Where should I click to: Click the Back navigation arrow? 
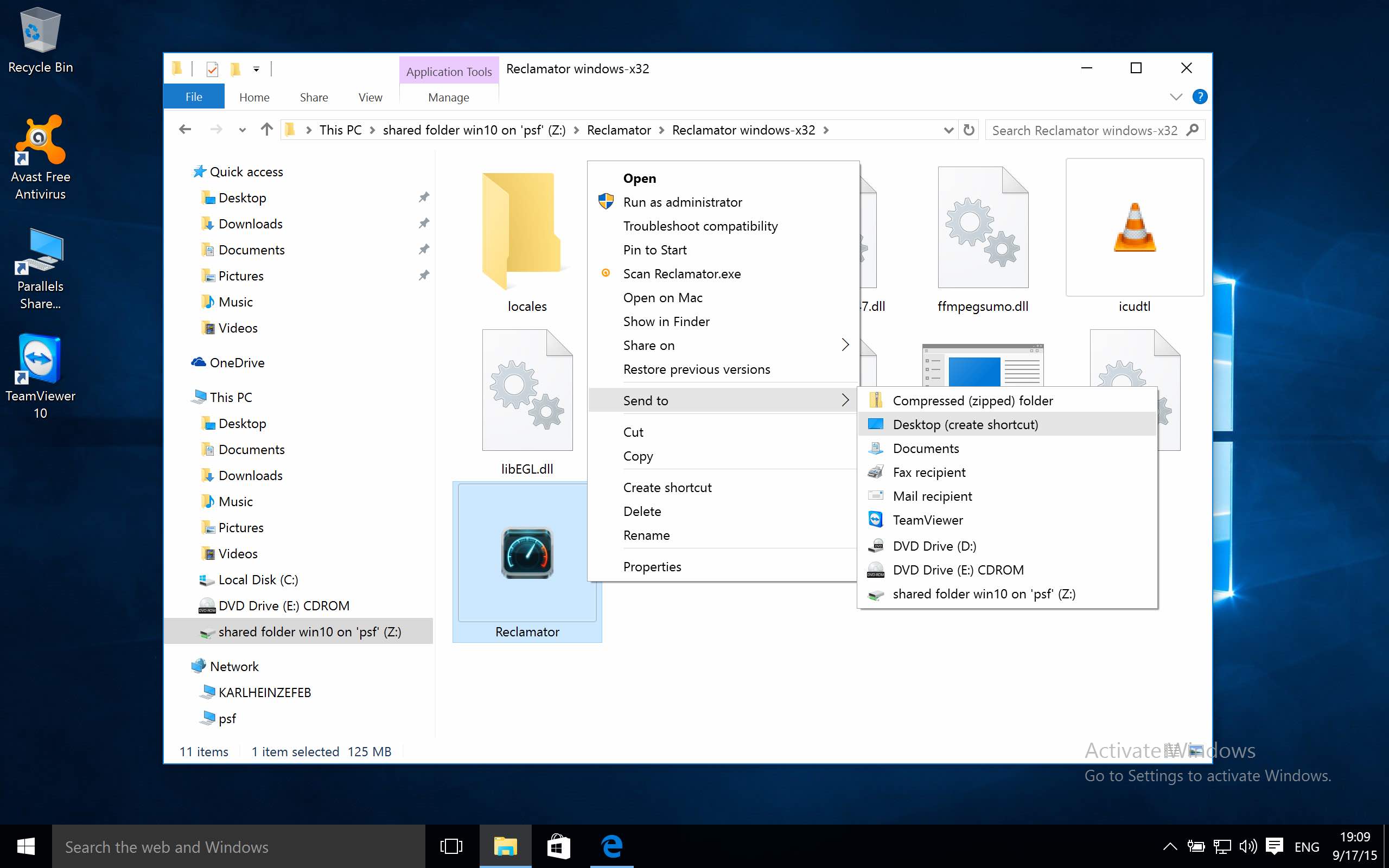pyautogui.click(x=185, y=130)
